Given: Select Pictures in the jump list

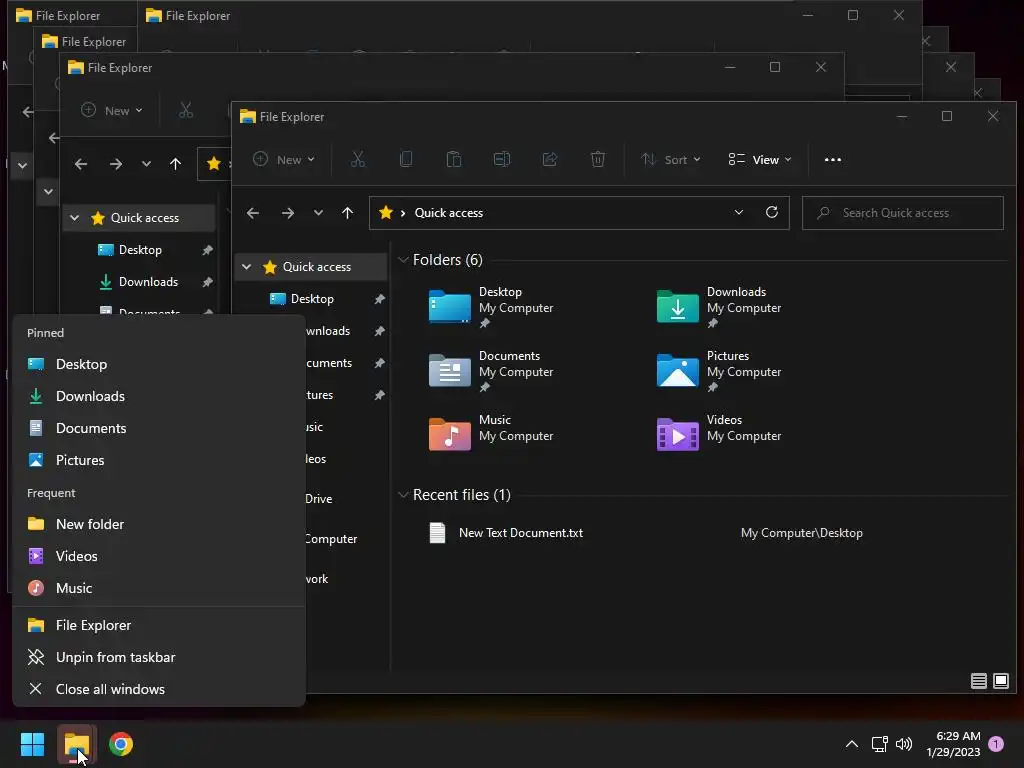Looking at the screenshot, I should pos(159,460).
